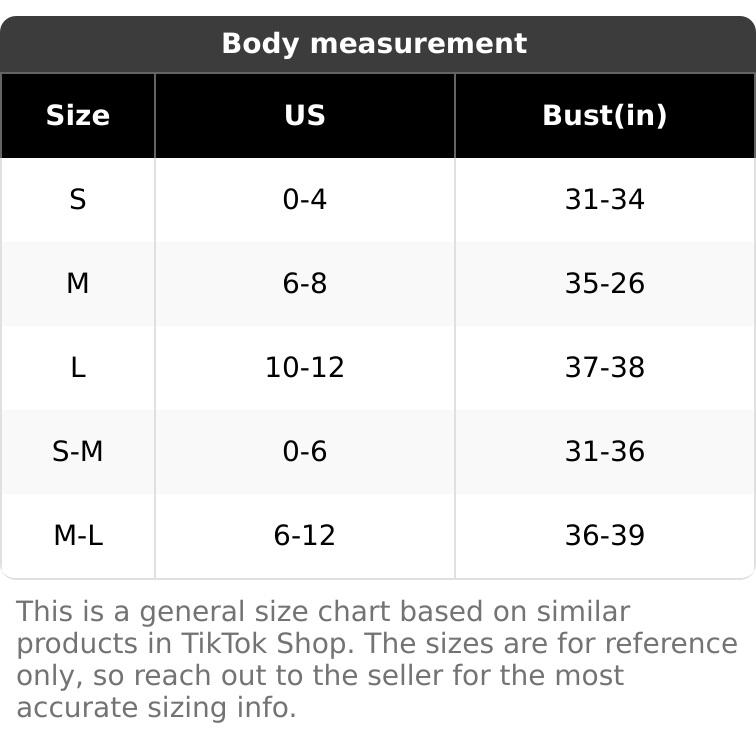756x740 pixels.
Task: Click the Body measurement table title
Action: point(374,44)
